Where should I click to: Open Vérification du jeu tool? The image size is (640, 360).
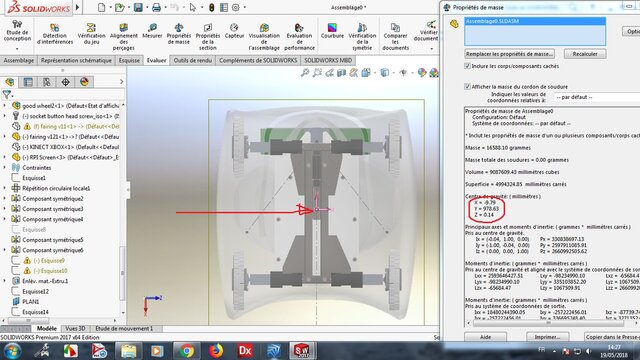(x=91, y=33)
